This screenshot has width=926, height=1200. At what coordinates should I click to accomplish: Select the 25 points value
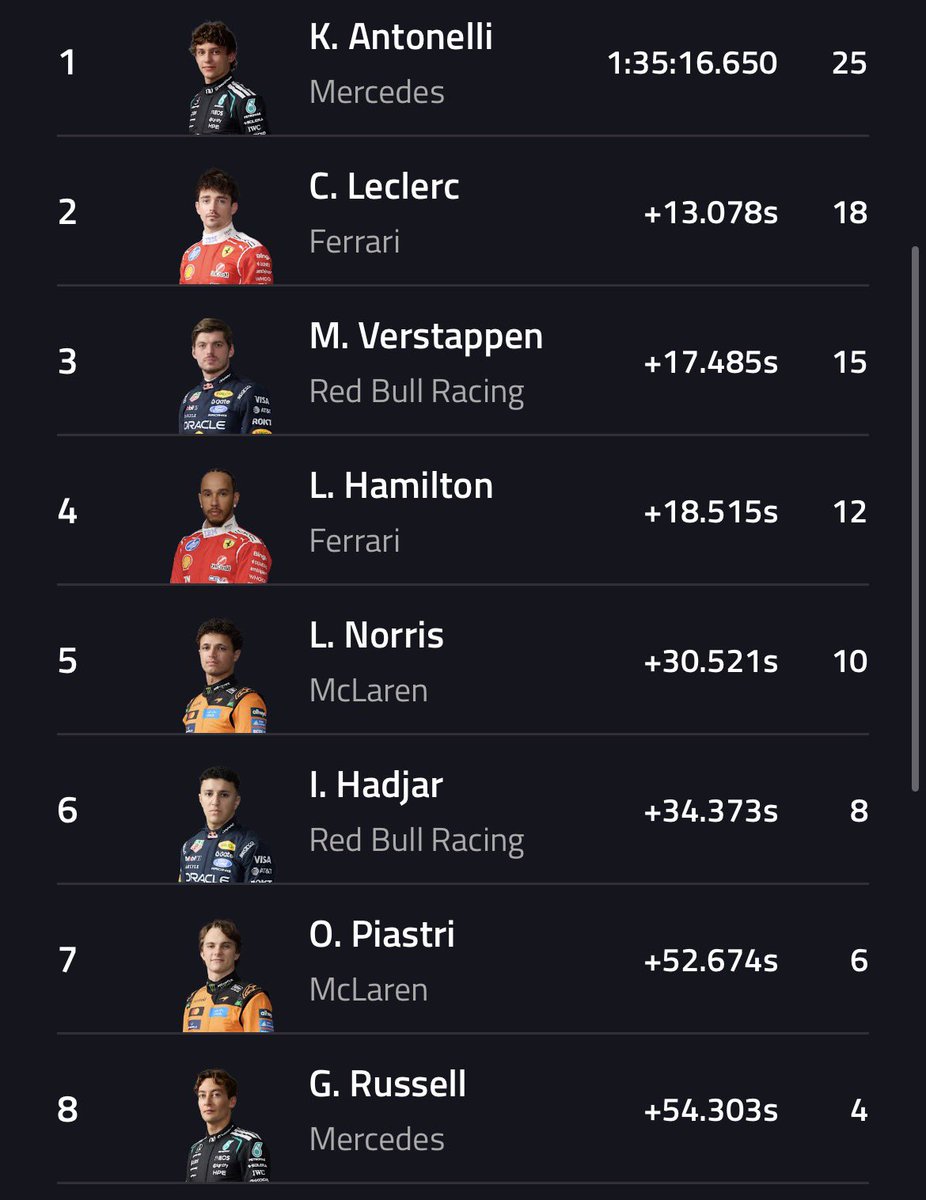[849, 63]
